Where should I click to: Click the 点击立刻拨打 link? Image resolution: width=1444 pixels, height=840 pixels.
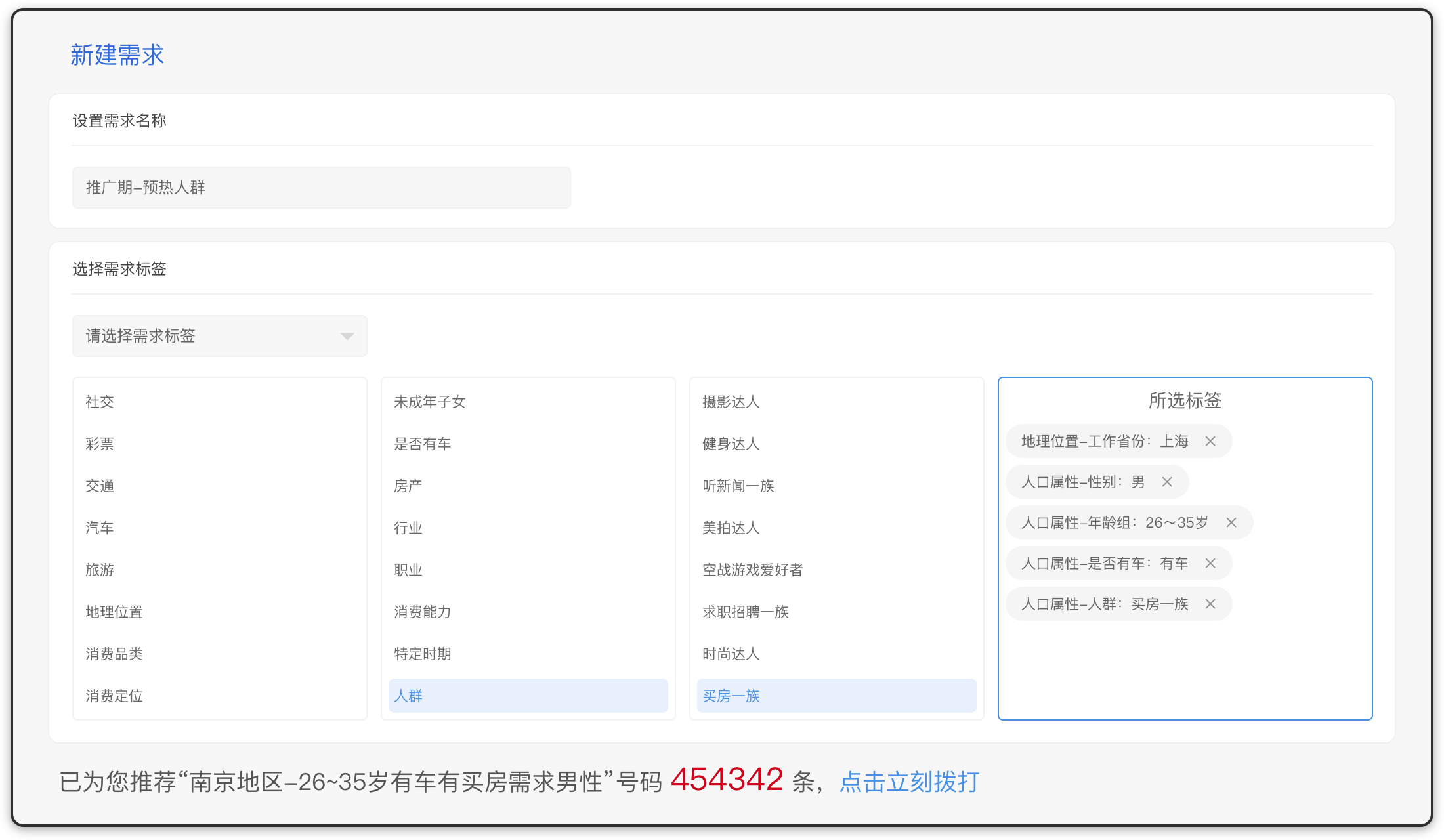click(x=909, y=782)
